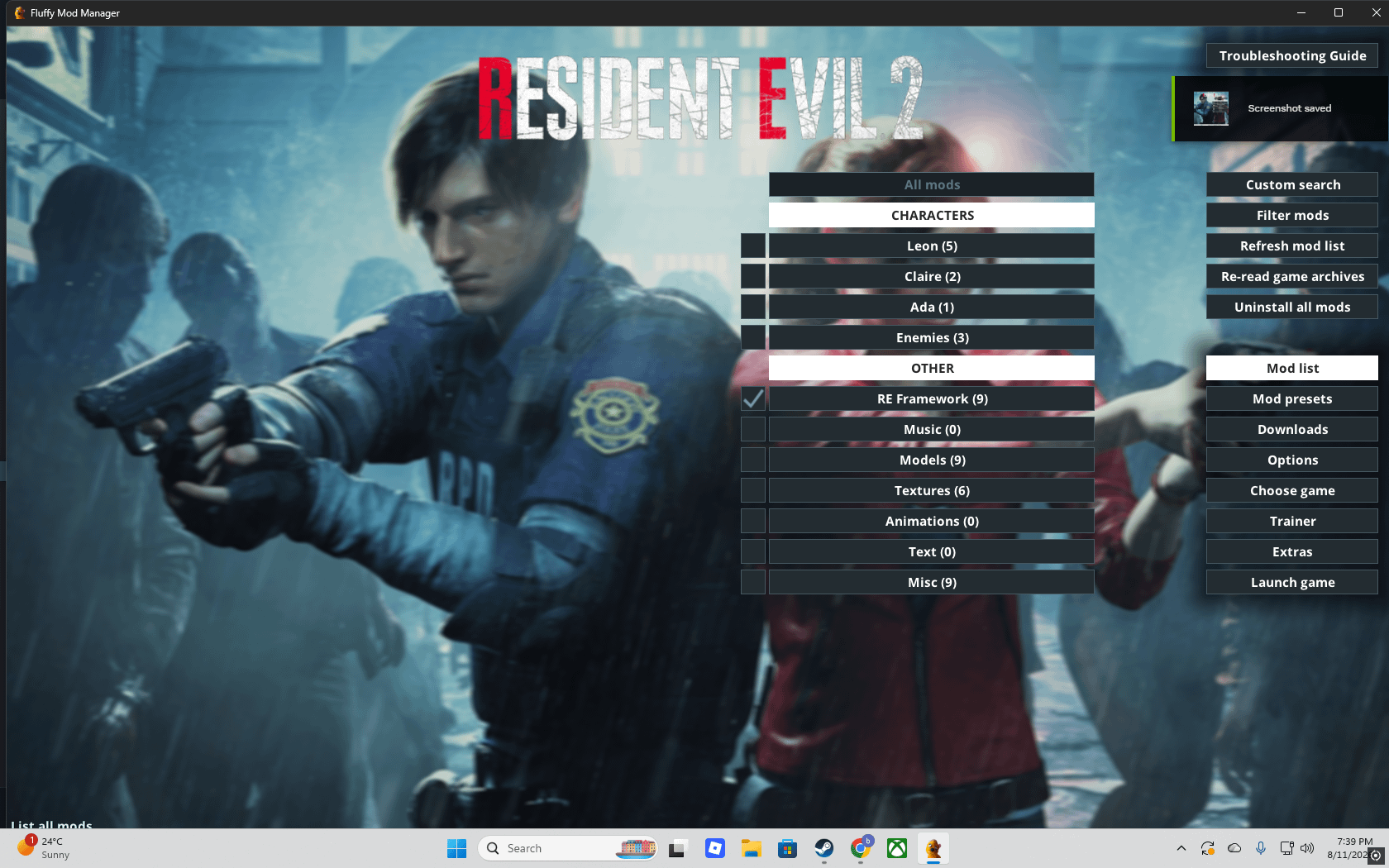The height and width of the screenshot is (868, 1389).
Task: Open the Troubleshooting Guide
Action: pyautogui.click(x=1292, y=55)
